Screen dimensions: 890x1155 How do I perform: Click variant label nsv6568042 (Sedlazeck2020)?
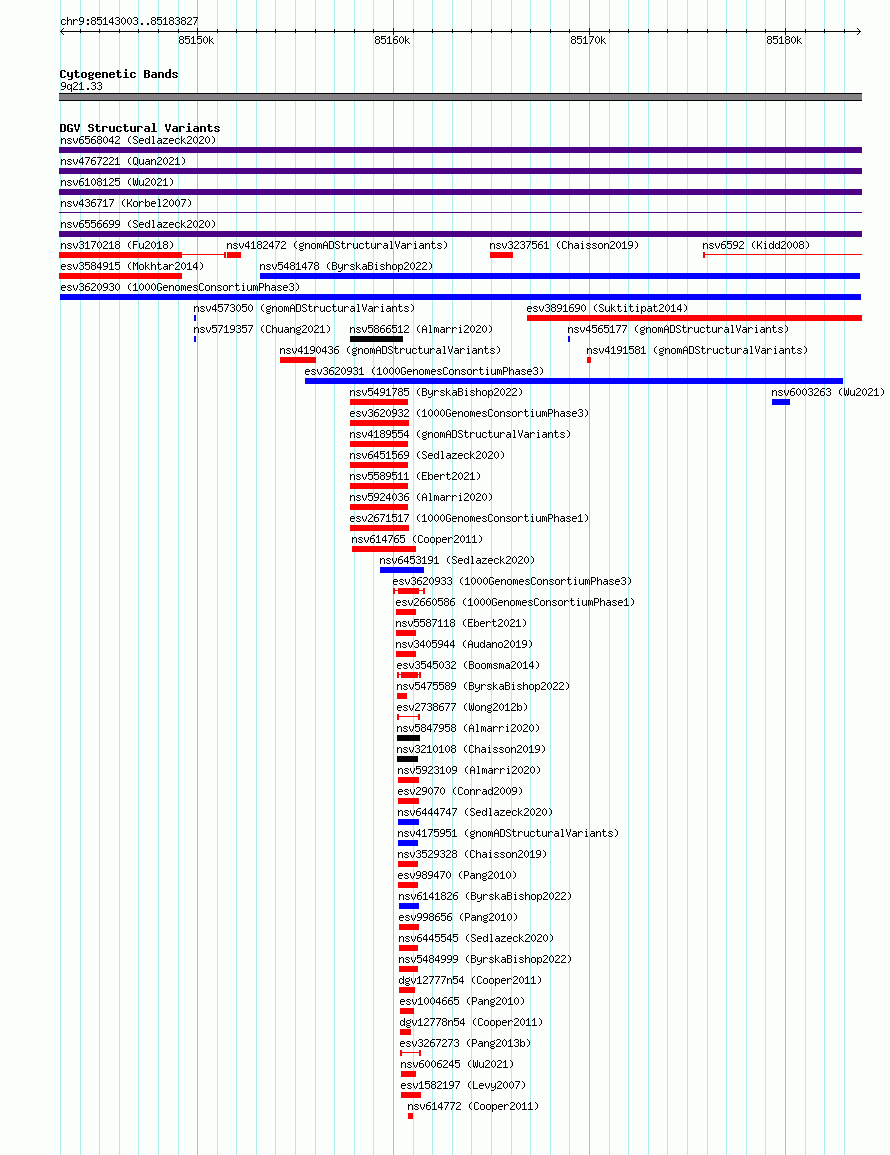click(x=138, y=140)
